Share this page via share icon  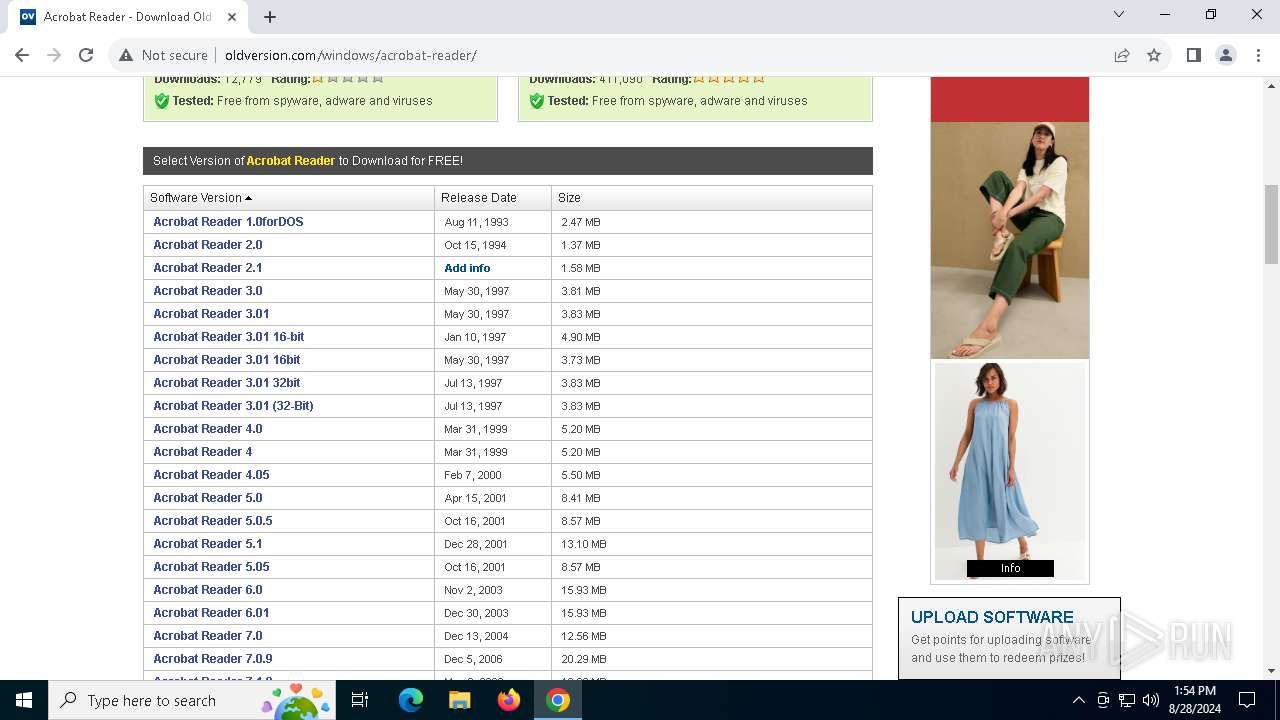[x=1122, y=55]
